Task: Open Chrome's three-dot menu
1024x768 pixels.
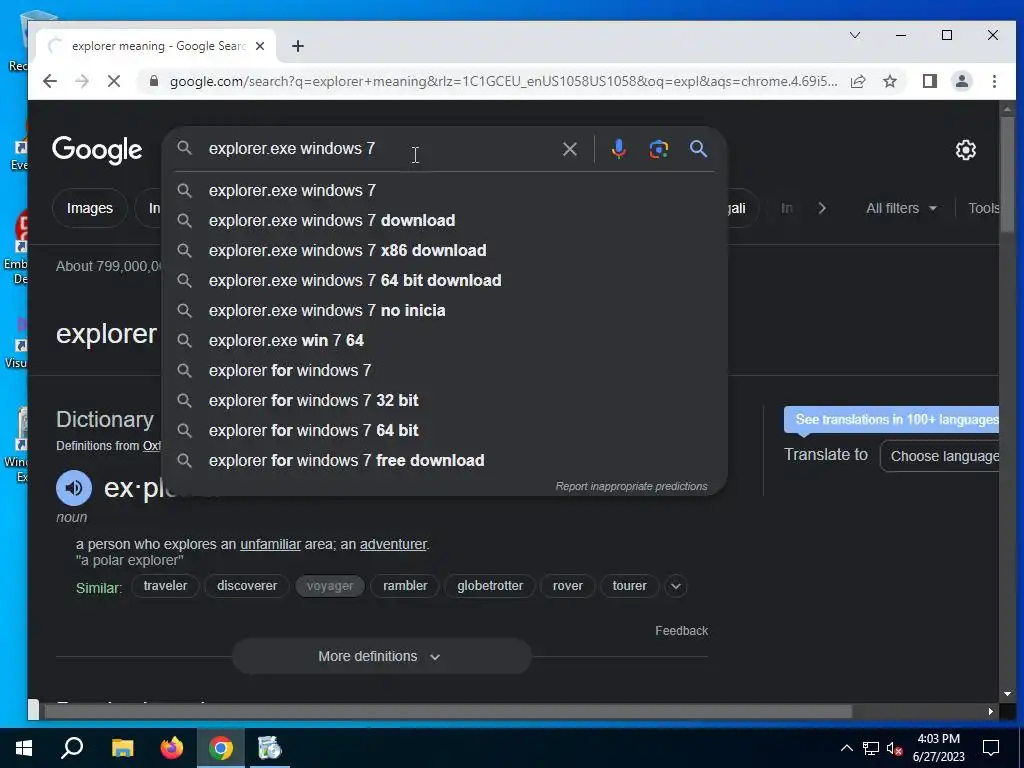Action: 994,81
